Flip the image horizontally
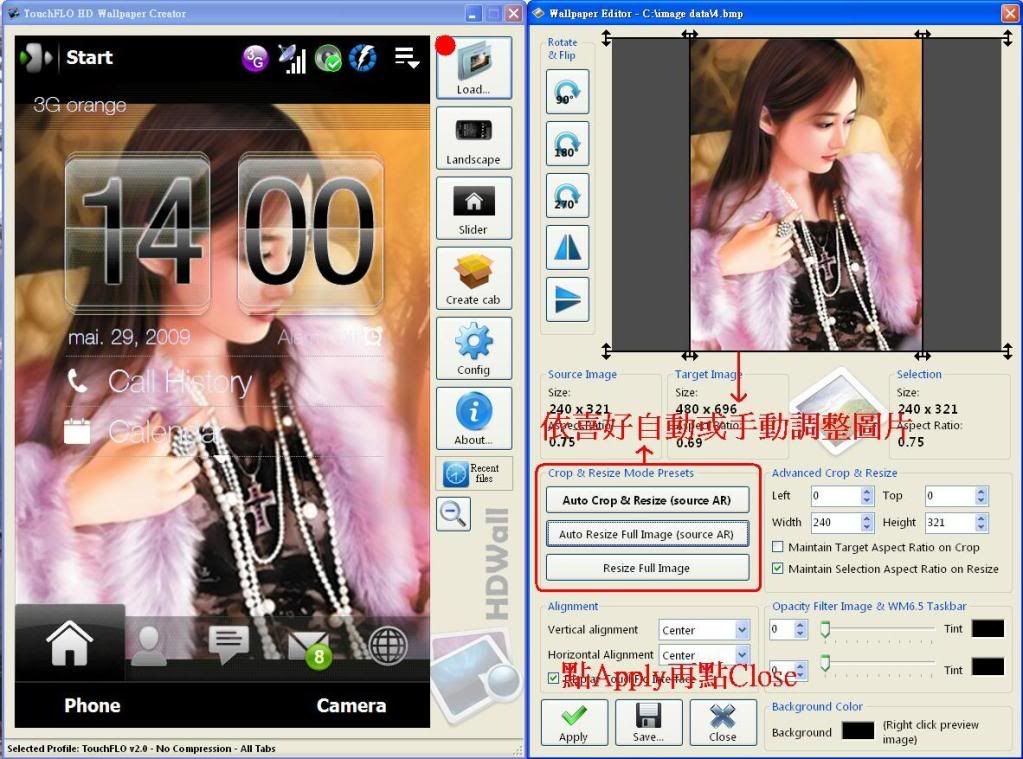This screenshot has height=759, width=1023. coord(567,248)
